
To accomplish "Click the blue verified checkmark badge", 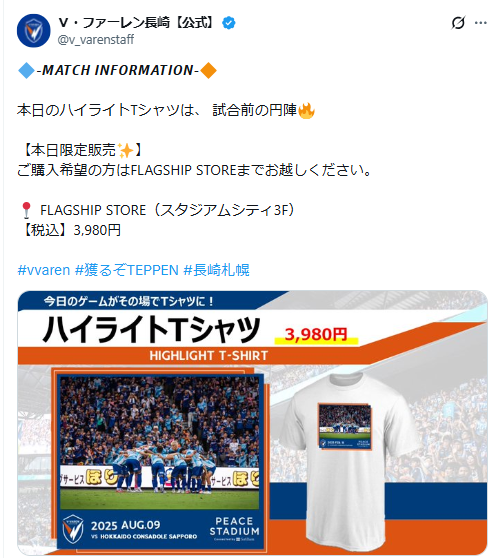I will coord(228,23).
